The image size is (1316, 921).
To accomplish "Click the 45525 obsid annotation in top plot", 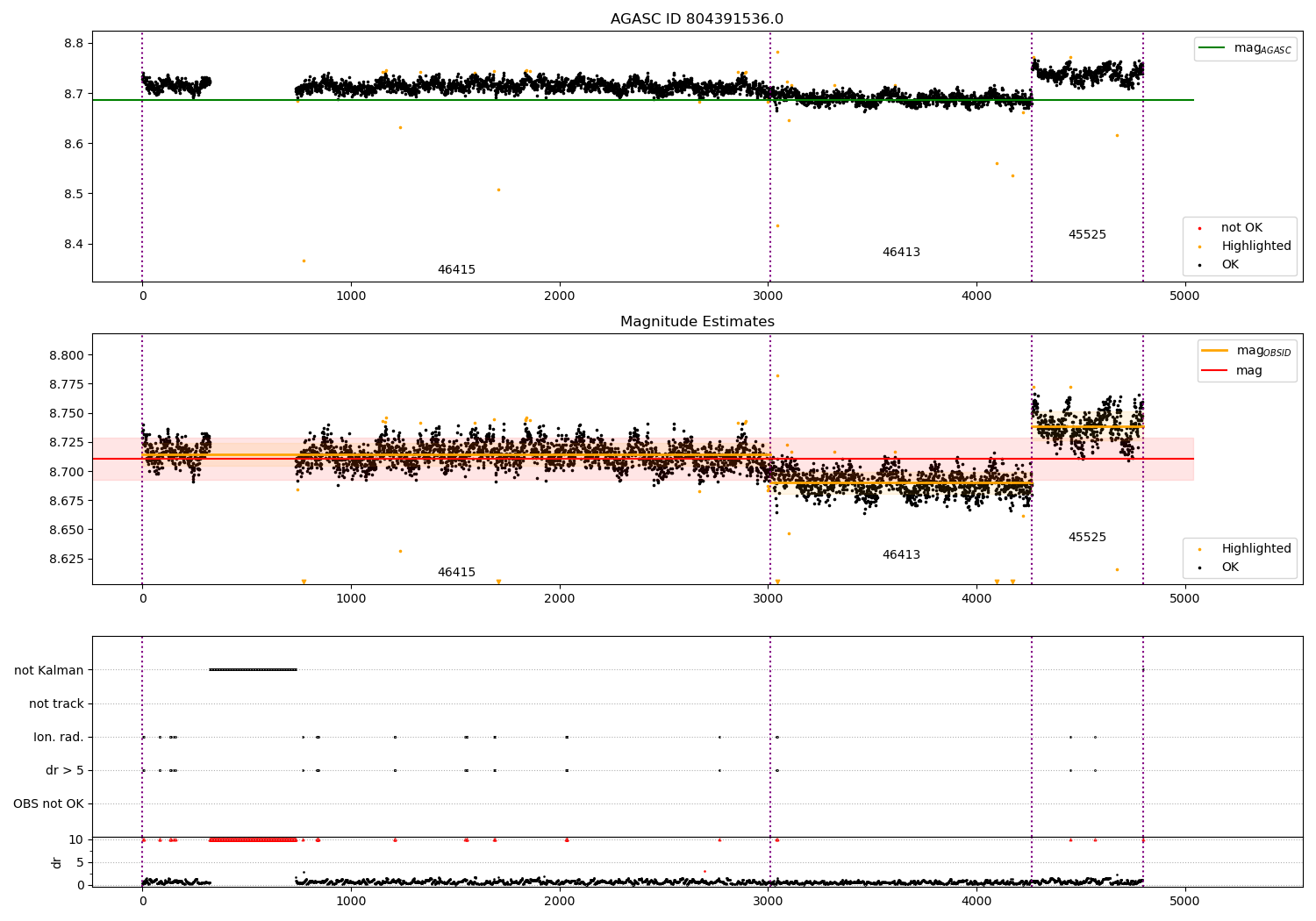I will (1087, 235).
